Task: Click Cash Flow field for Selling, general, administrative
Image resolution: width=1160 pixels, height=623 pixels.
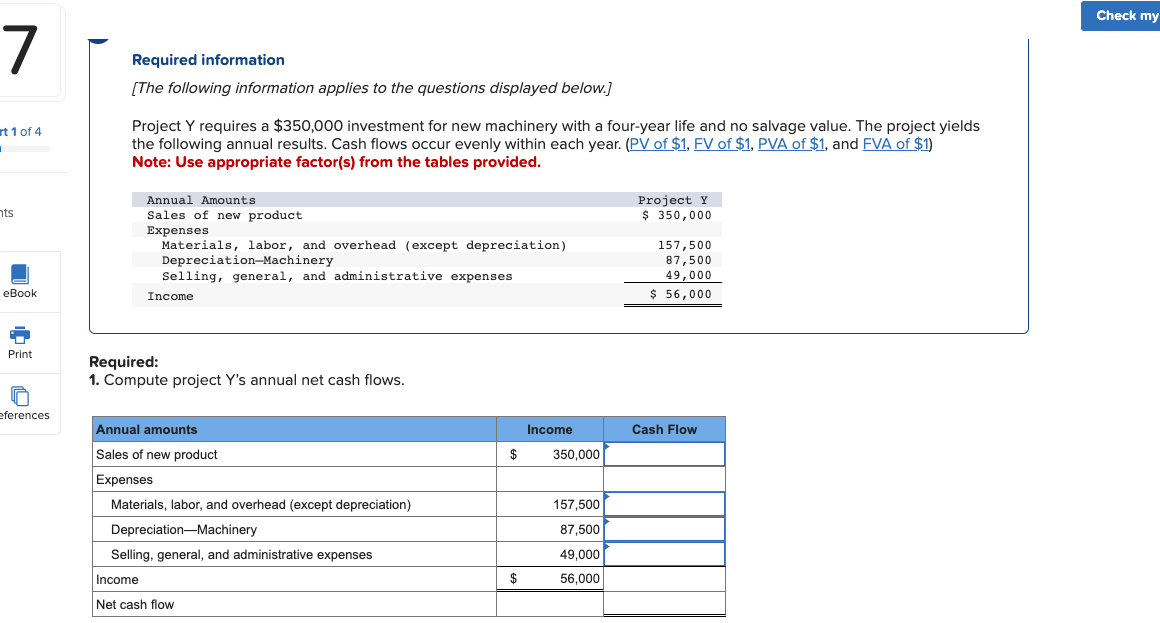Action: (664, 555)
